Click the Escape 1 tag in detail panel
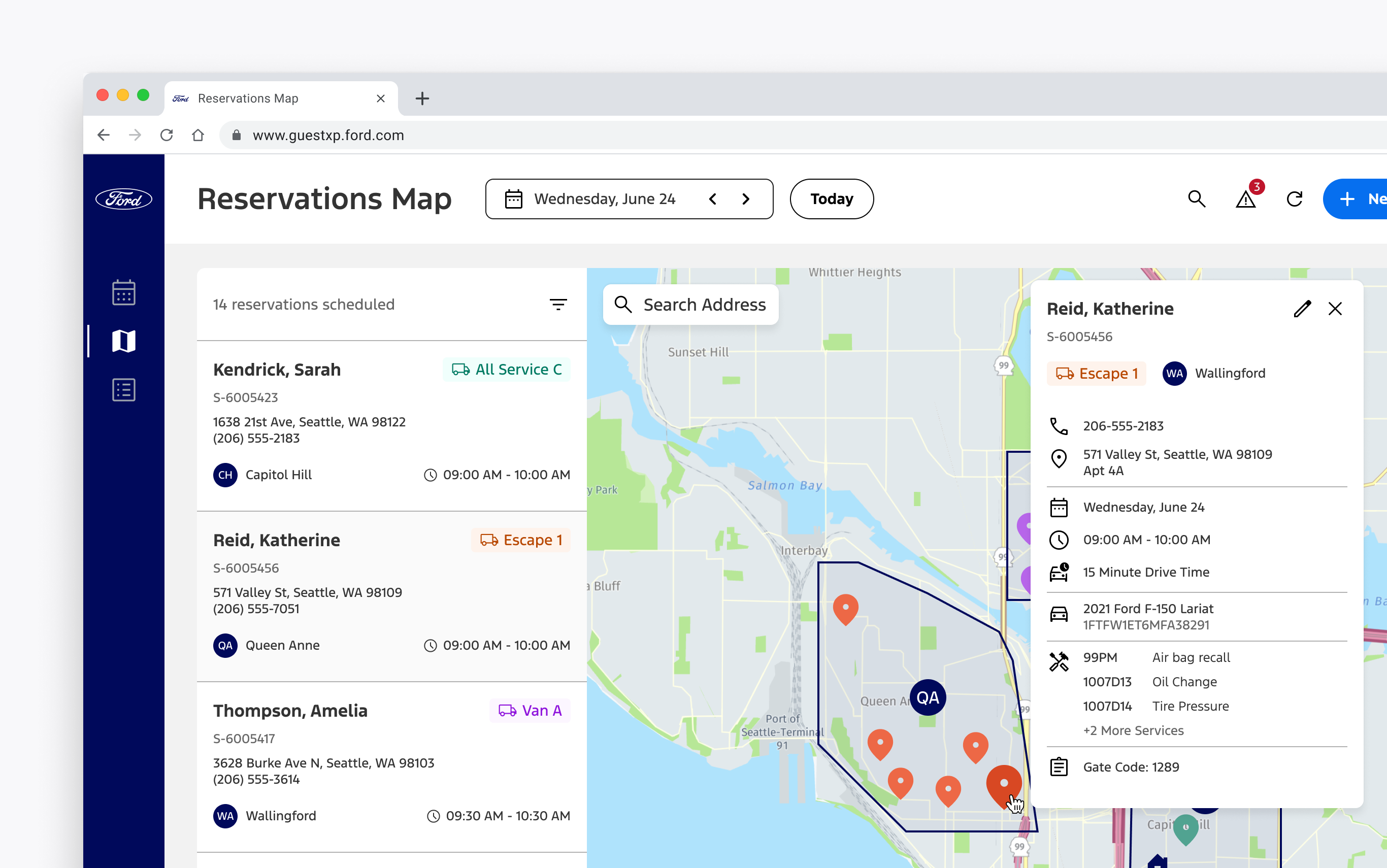The width and height of the screenshot is (1387, 868). (1096, 373)
